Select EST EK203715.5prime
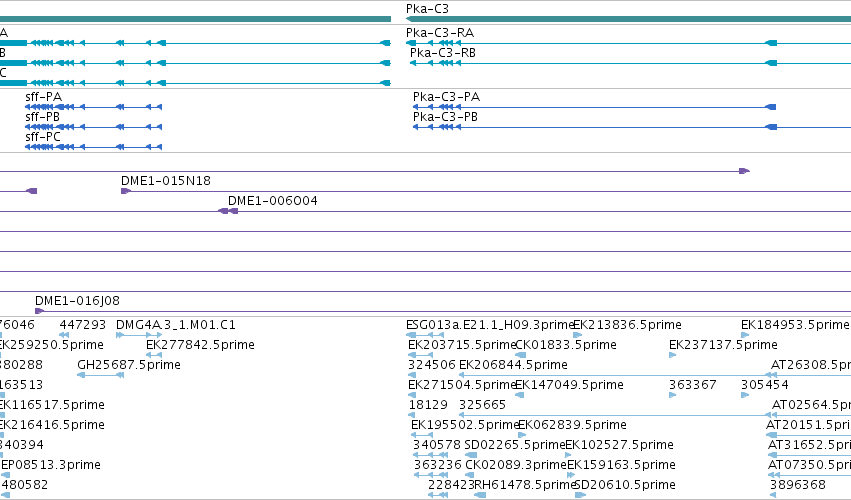The height and width of the screenshot is (500, 851). pyautogui.click(x=461, y=345)
